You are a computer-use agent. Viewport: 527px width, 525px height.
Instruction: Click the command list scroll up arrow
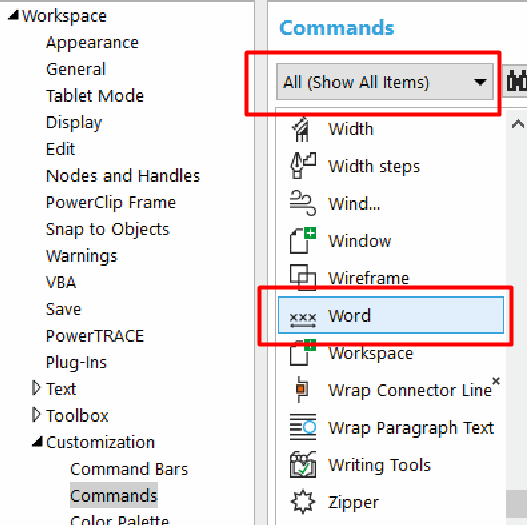(518, 124)
